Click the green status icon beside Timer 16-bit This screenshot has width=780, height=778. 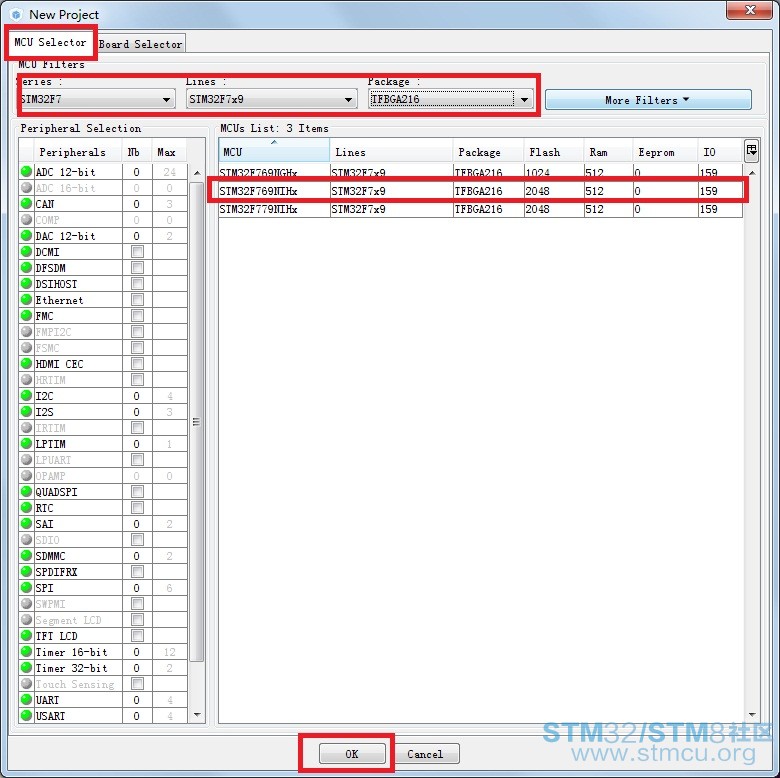[x=26, y=651]
